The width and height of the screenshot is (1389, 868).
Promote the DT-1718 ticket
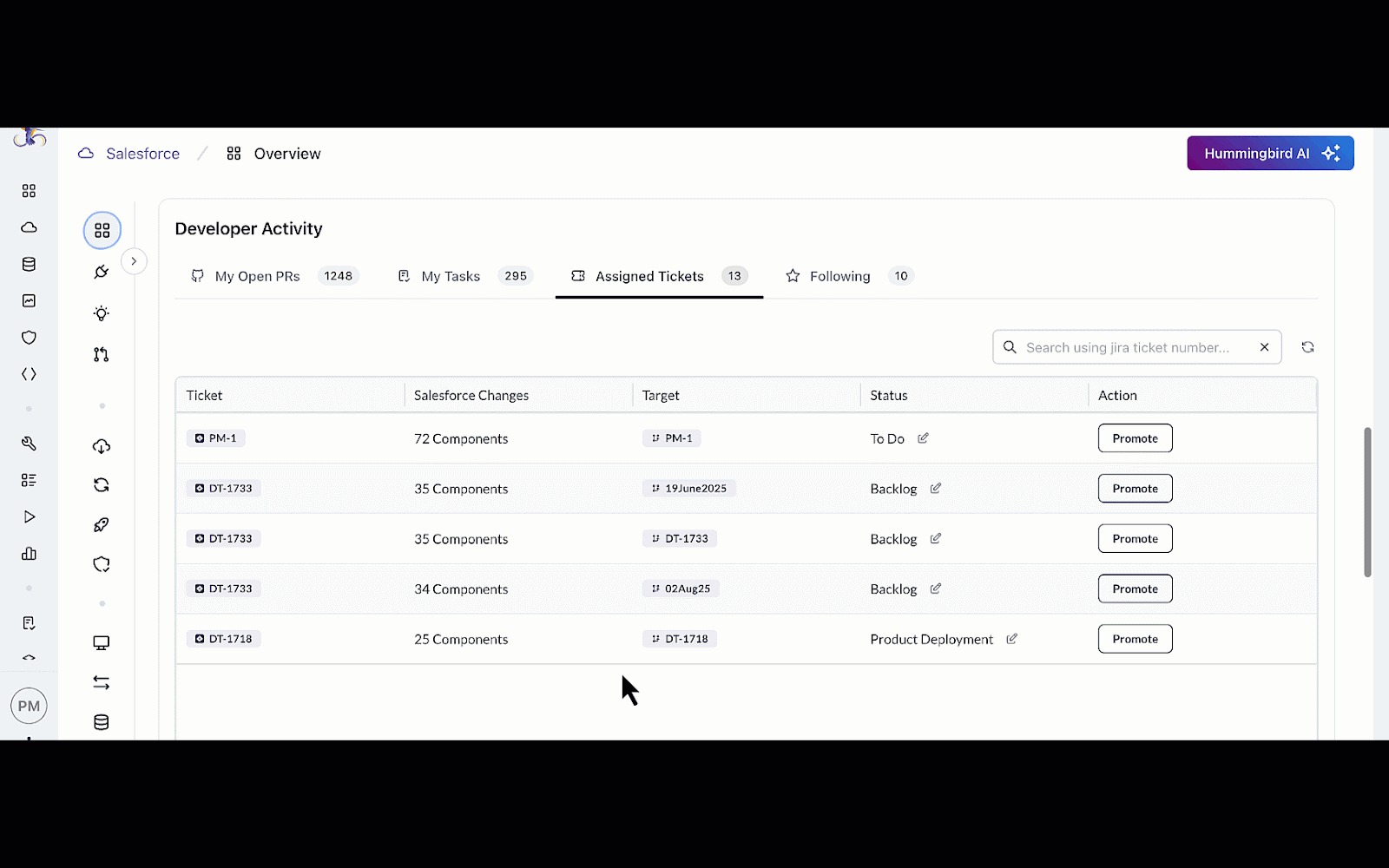1135,639
